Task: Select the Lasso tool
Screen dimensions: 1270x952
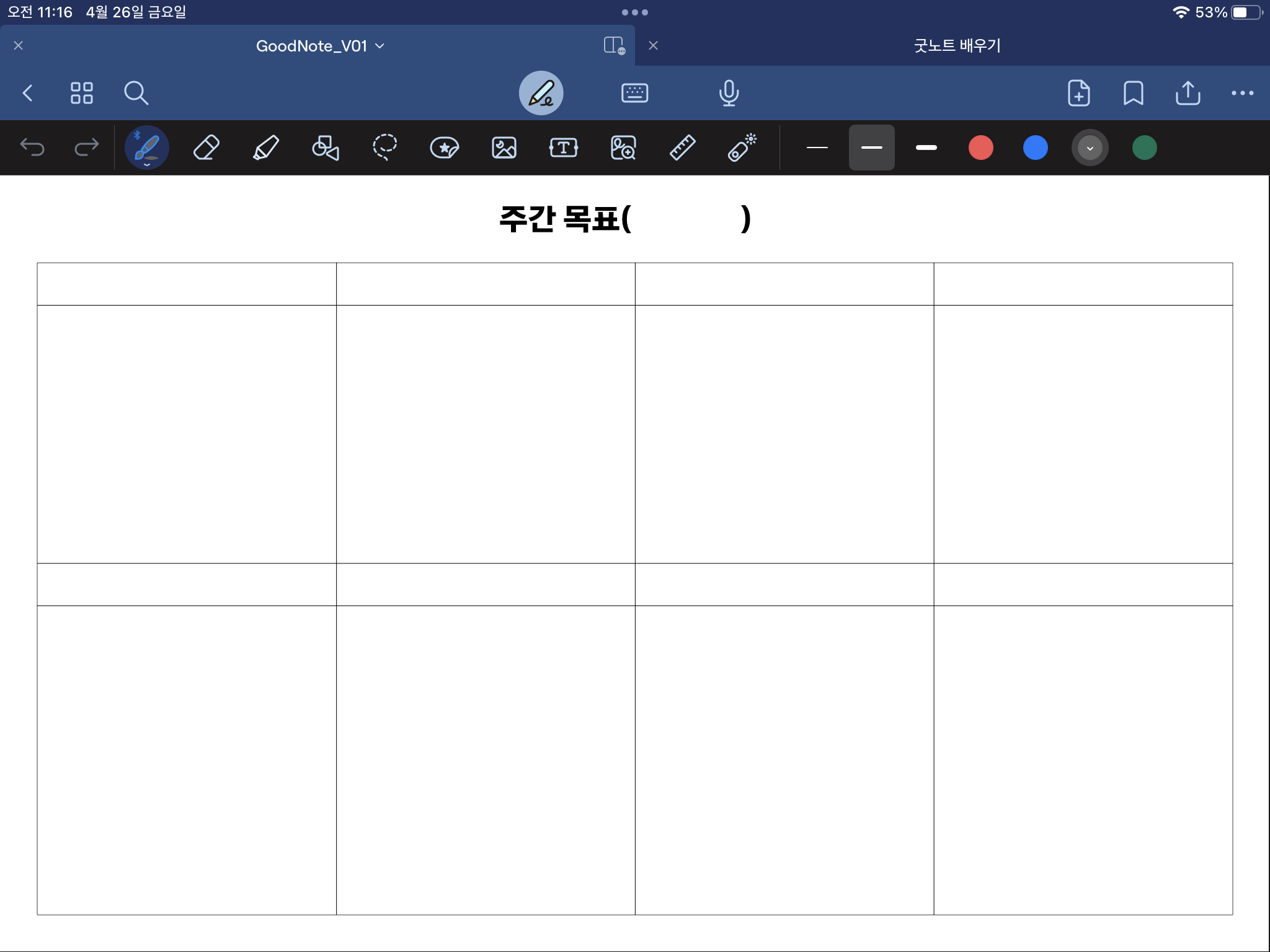Action: 385,148
